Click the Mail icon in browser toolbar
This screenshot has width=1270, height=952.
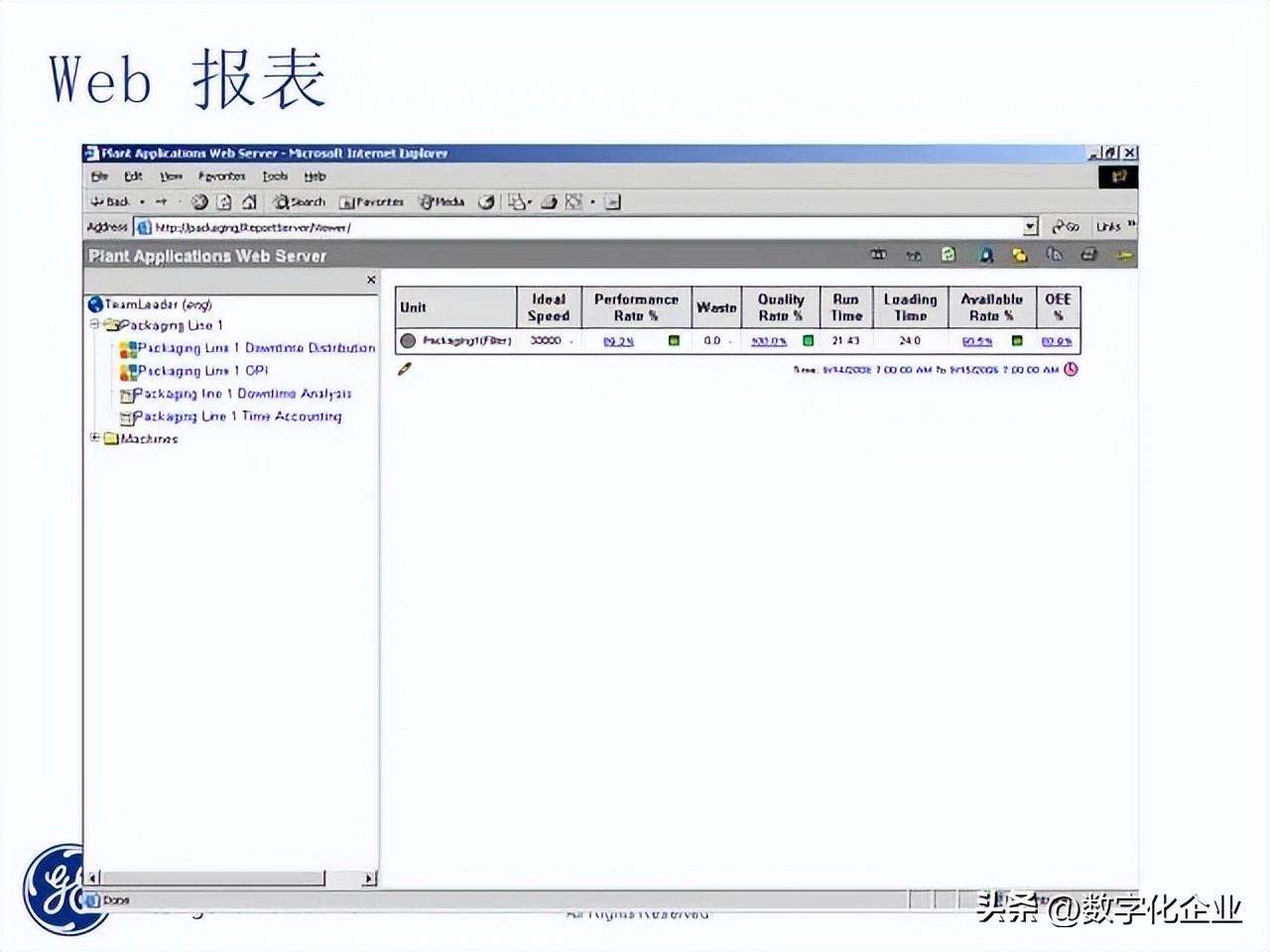coord(519,201)
